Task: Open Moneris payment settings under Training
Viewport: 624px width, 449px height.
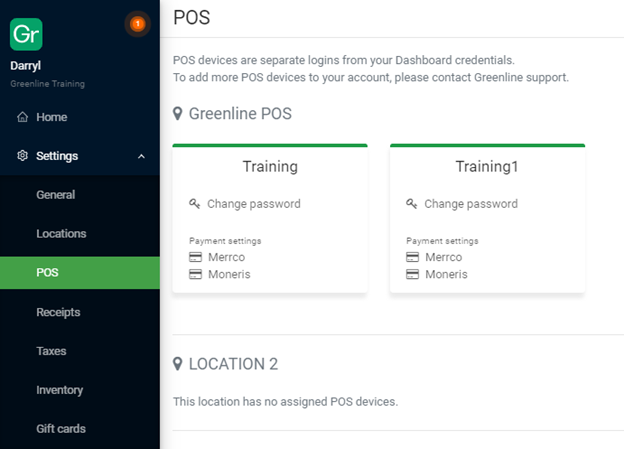Action: (x=229, y=274)
